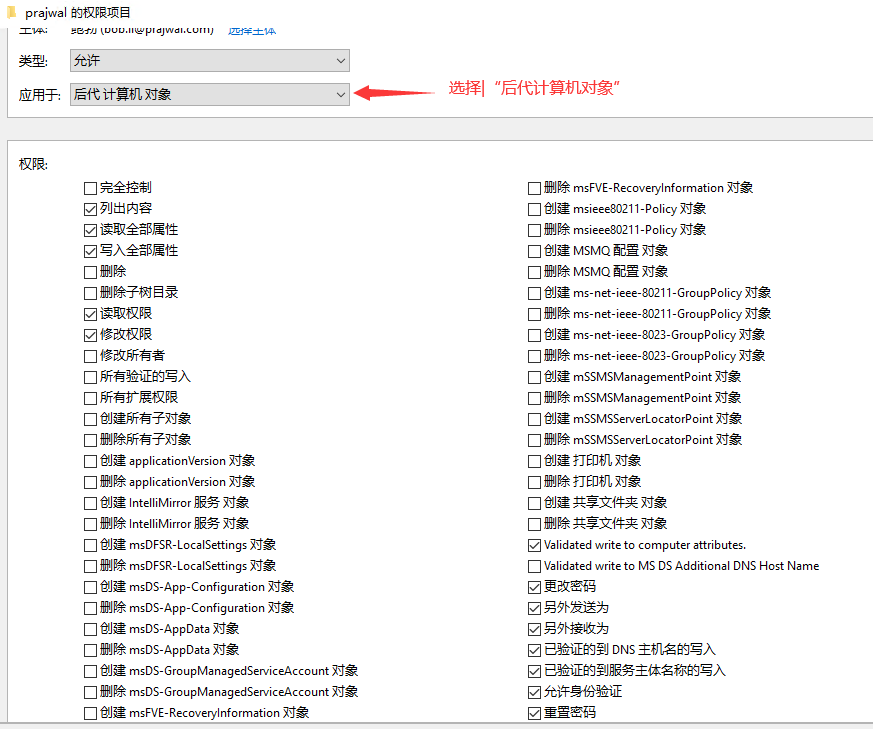Uncheck the 写入全部属性 checkbox

[90, 251]
